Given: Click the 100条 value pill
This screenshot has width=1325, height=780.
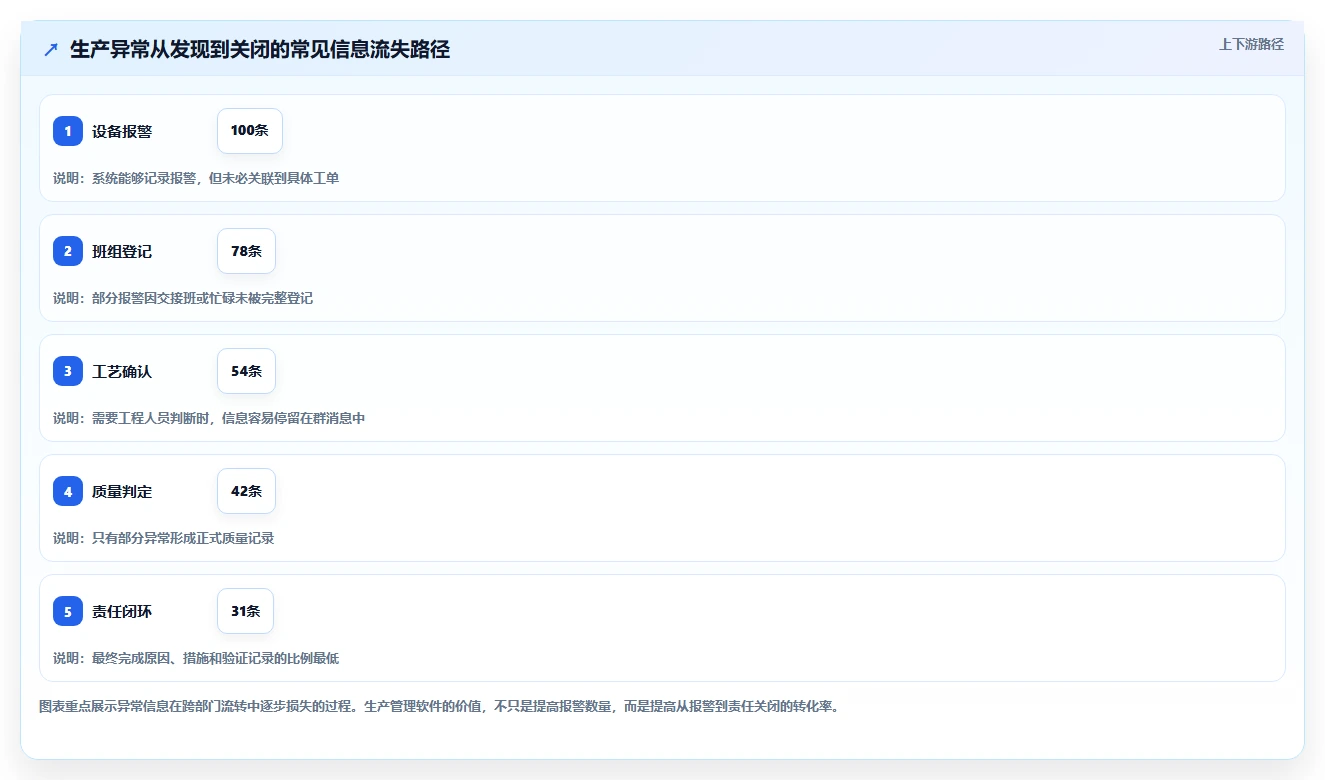Looking at the screenshot, I should (x=250, y=131).
